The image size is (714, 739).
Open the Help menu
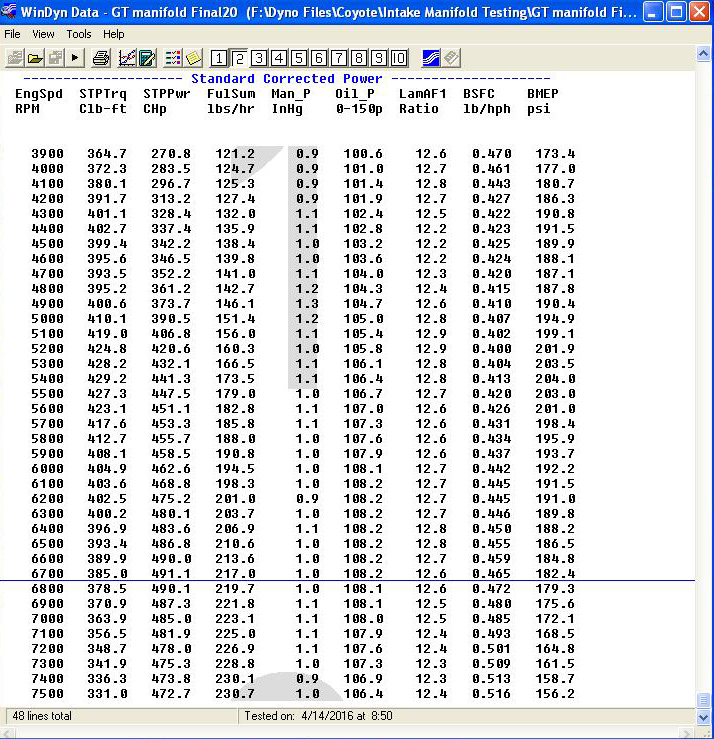coord(114,34)
